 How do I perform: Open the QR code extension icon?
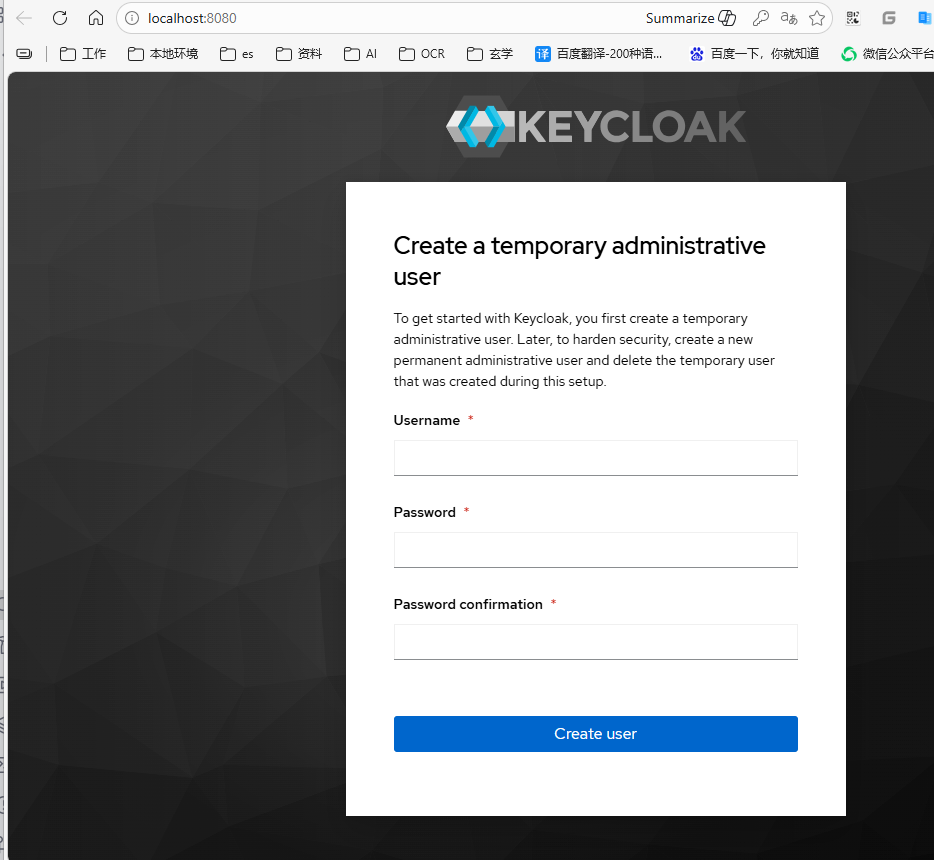point(853,18)
